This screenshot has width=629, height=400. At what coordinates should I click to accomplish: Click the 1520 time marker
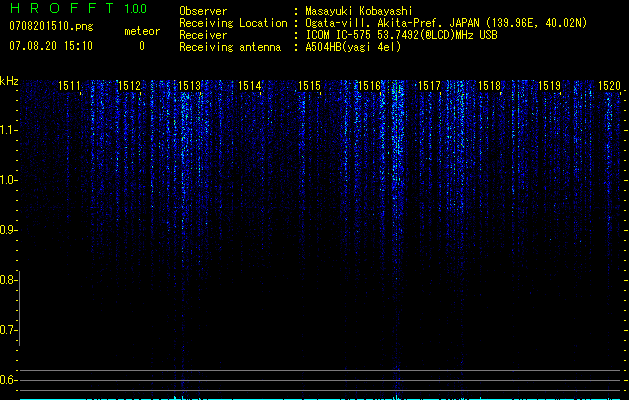click(x=609, y=86)
